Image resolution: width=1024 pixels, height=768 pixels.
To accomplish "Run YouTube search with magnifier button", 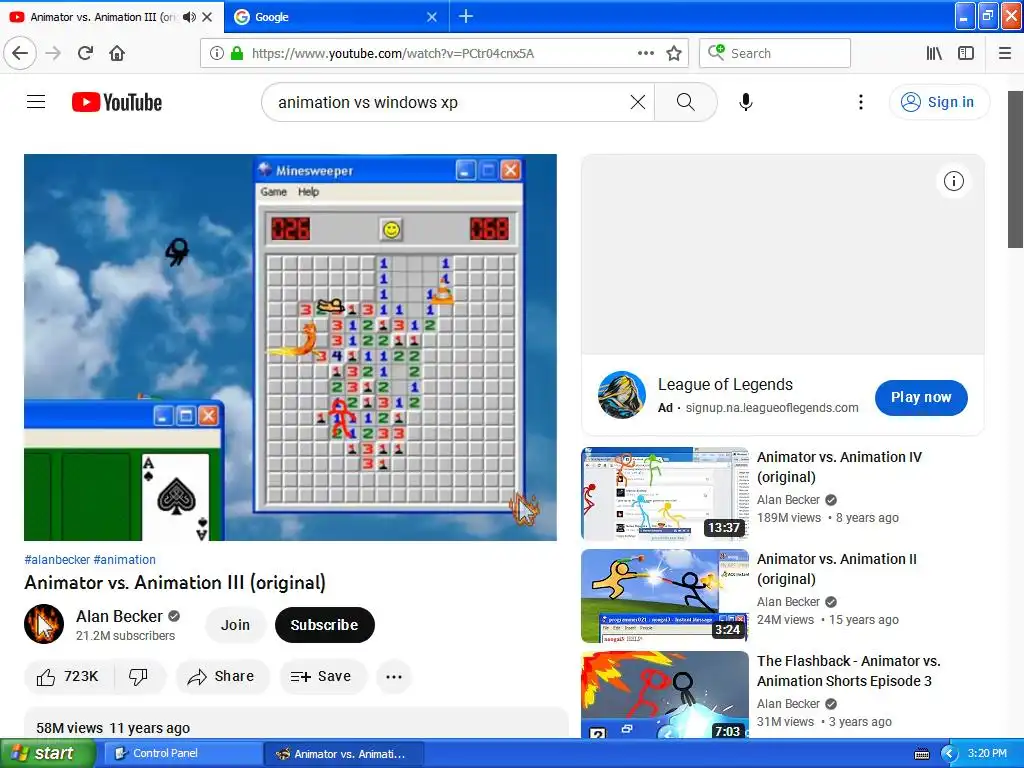I will click(686, 102).
